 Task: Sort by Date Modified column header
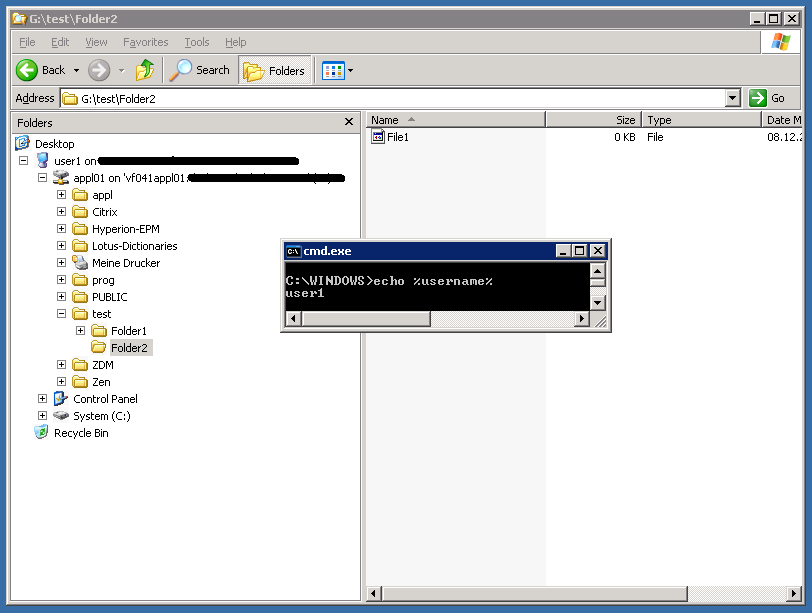(782, 120)
